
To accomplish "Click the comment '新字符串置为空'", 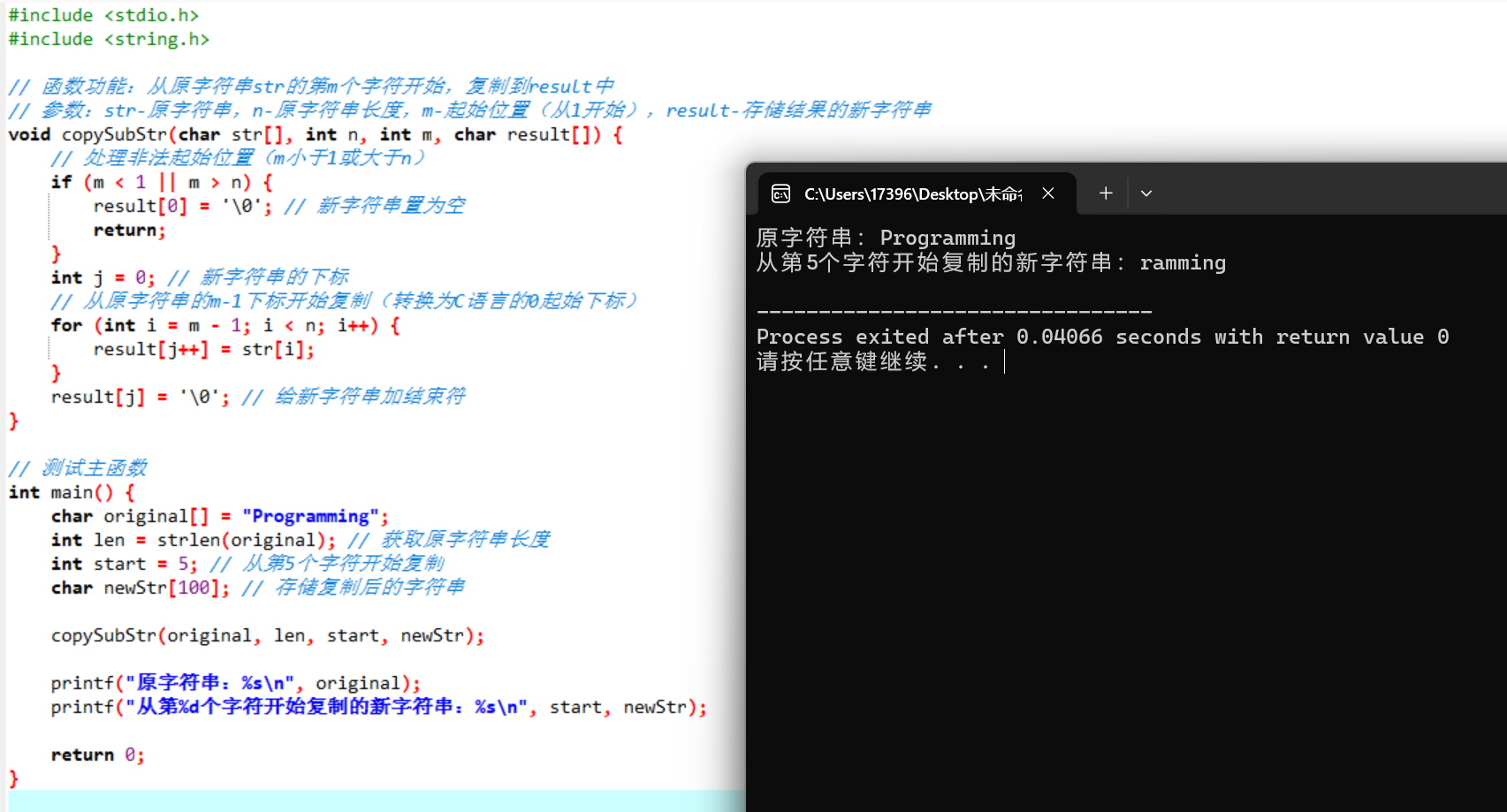I will pos(375,206).
